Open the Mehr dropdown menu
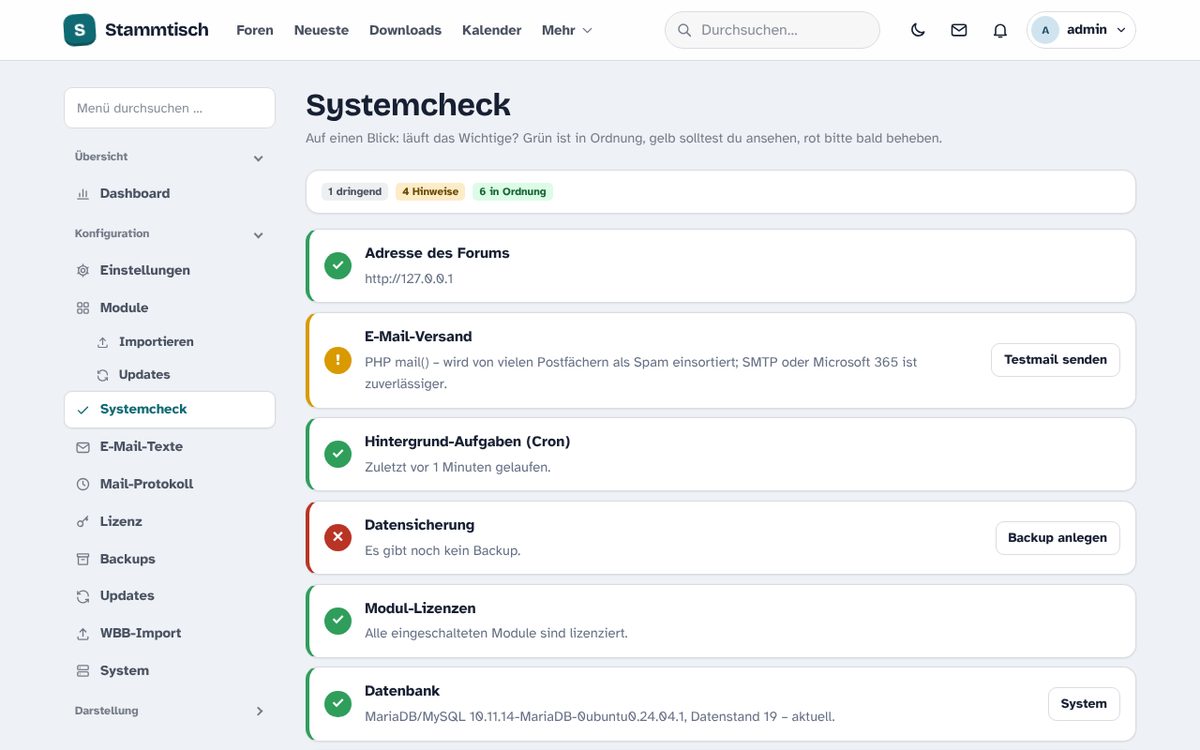The image size is (1200, 750). 567,30
